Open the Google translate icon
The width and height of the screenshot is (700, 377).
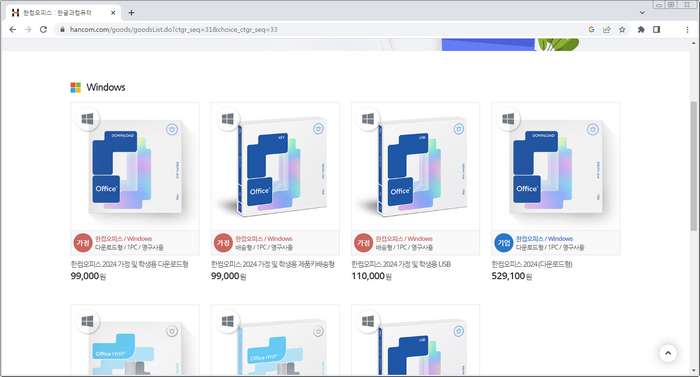tap(591, 29)
